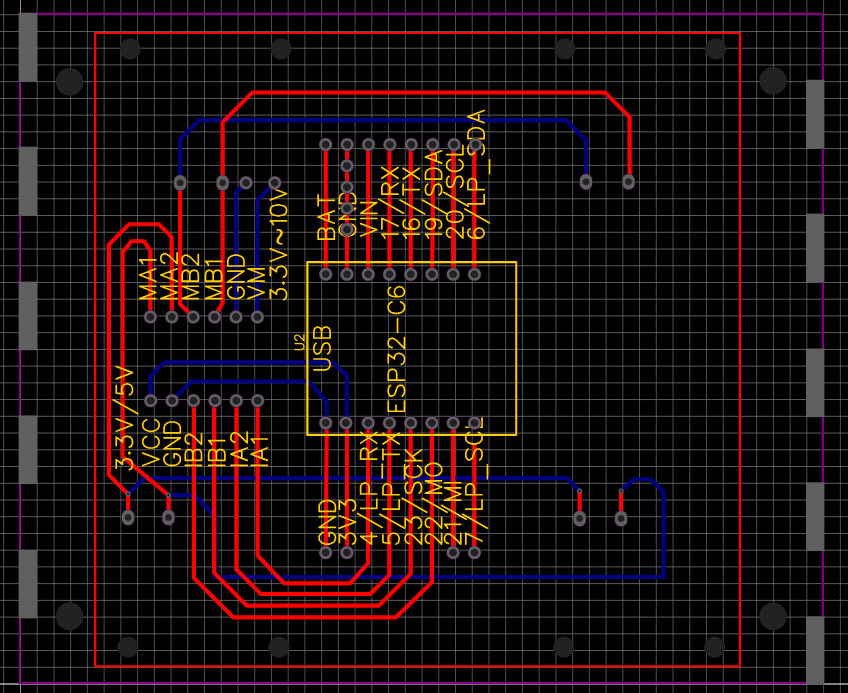Click the large top-right mounting hole
Viewport: 848px width, 693px height.
773,81
